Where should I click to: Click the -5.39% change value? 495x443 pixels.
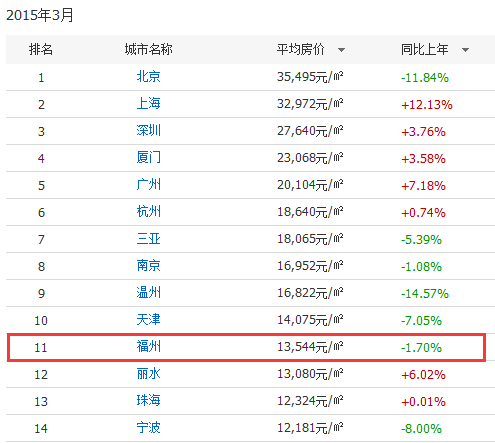coord(421,240)
